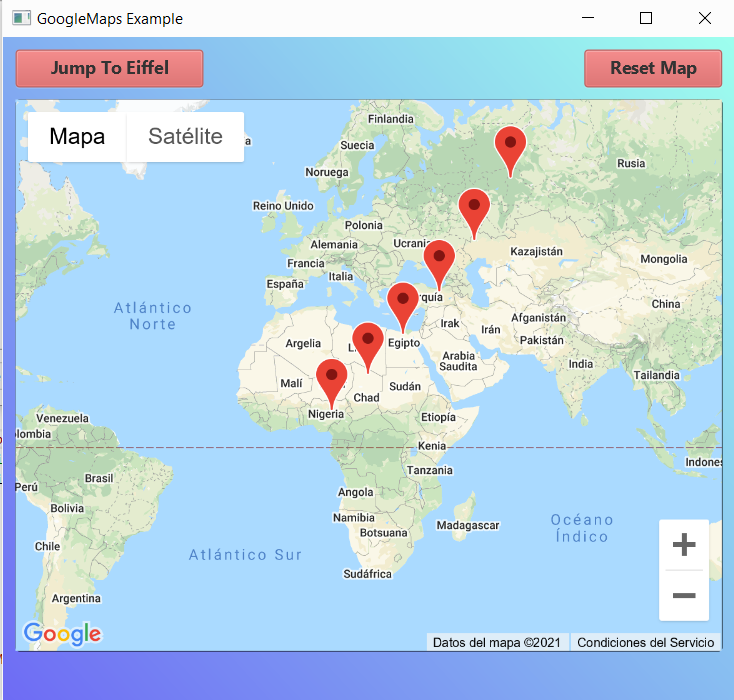Screen dimensions: 734x700
Task: Click the Finlandia label on map
Action: pyautogui.click(x=391, y=119)
